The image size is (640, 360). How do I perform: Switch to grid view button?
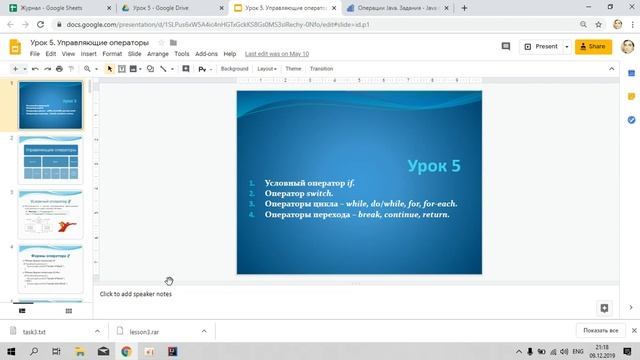tap(69, 311)
